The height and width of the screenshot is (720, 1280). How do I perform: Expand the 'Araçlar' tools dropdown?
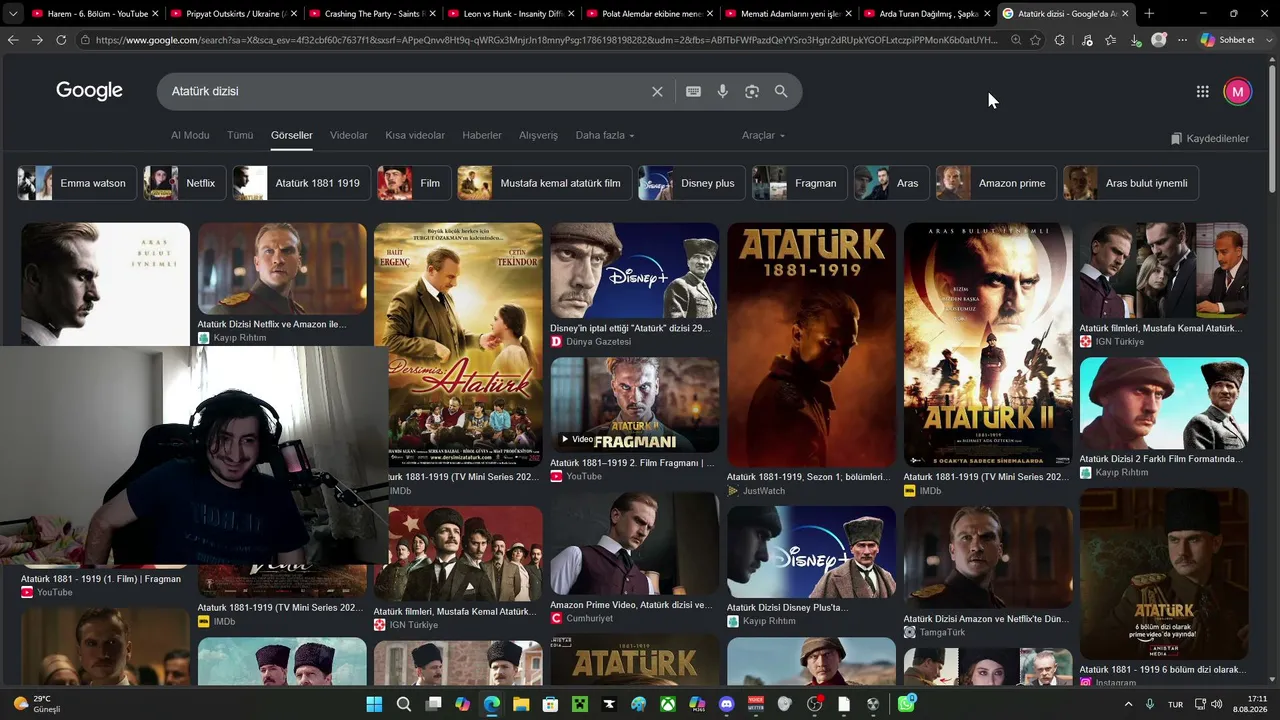(763, 135)
